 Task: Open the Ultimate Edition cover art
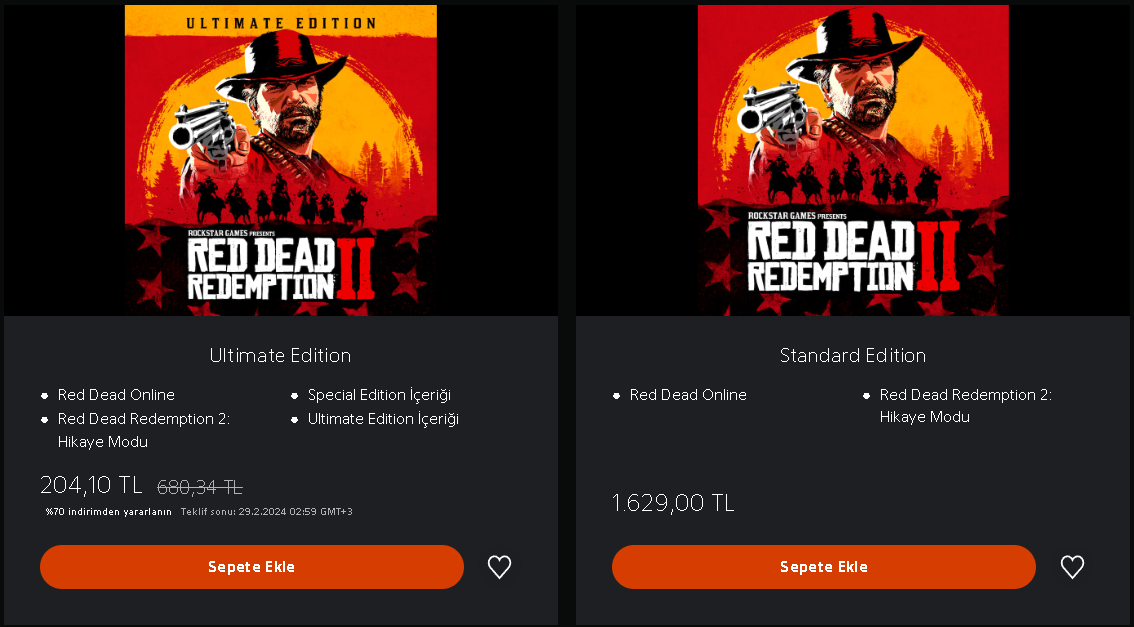(280, 160)
